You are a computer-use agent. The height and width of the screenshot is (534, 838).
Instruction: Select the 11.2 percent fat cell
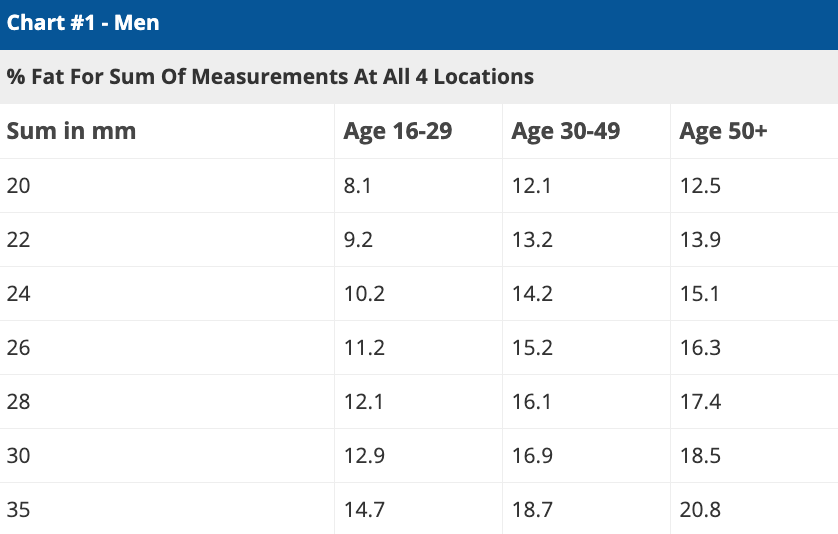[362, 348]
